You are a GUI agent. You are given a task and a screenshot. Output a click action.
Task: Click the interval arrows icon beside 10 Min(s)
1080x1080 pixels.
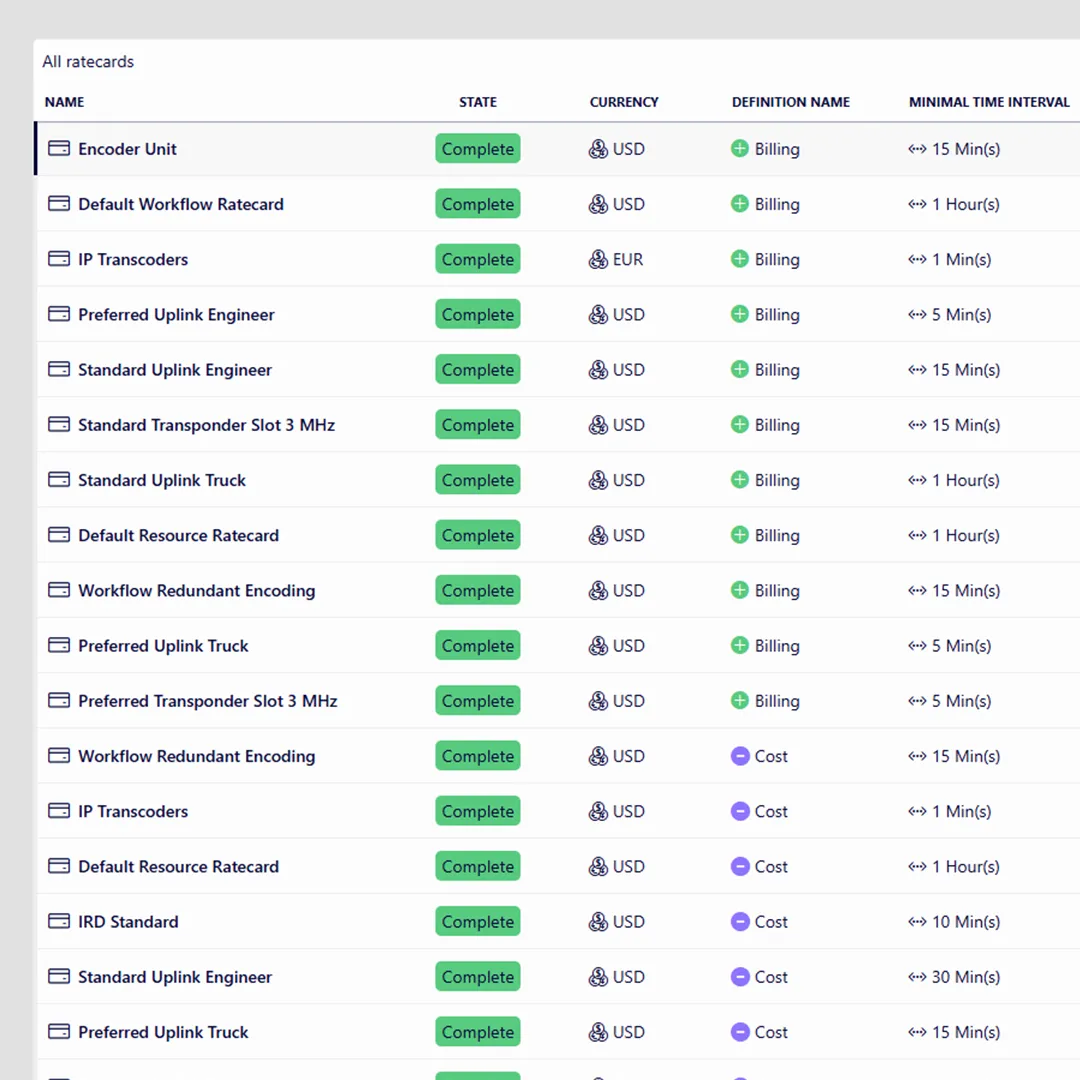(917, 922)
